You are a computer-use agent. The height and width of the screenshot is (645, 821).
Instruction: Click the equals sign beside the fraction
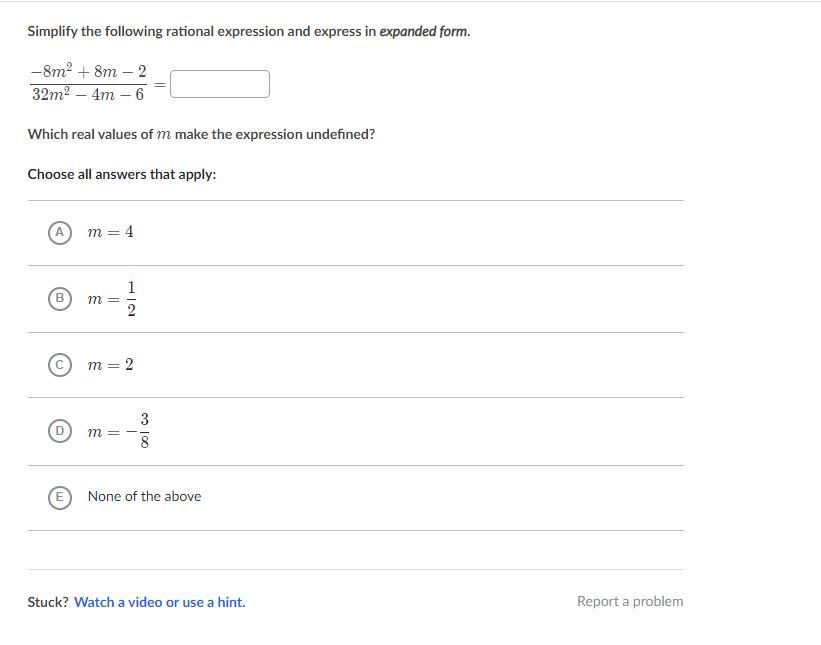tap(160, 84)
